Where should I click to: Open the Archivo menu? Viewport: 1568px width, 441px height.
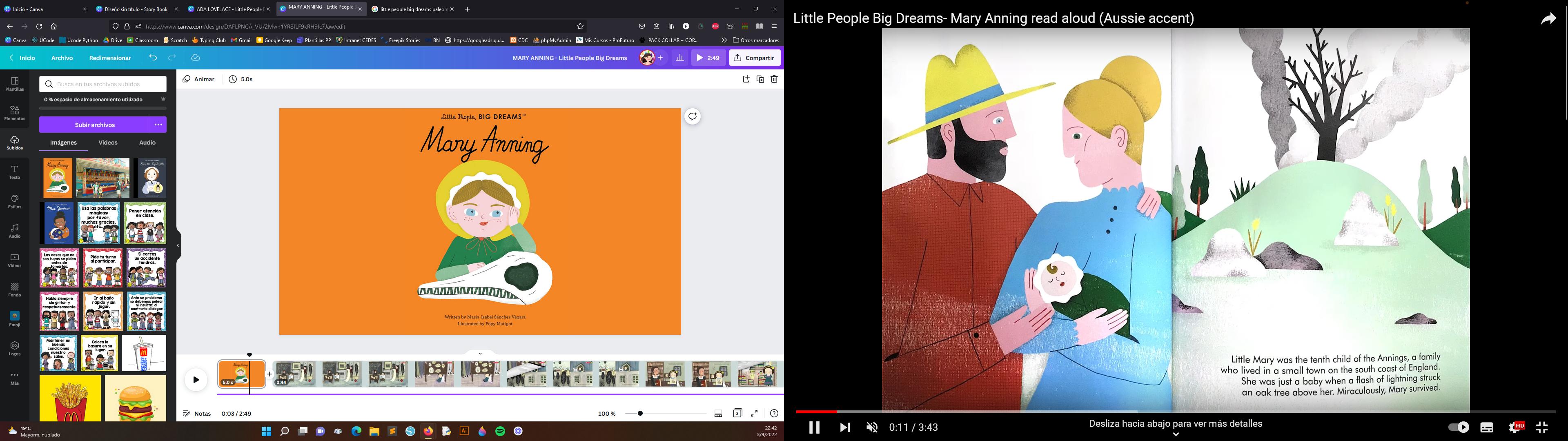62,58
